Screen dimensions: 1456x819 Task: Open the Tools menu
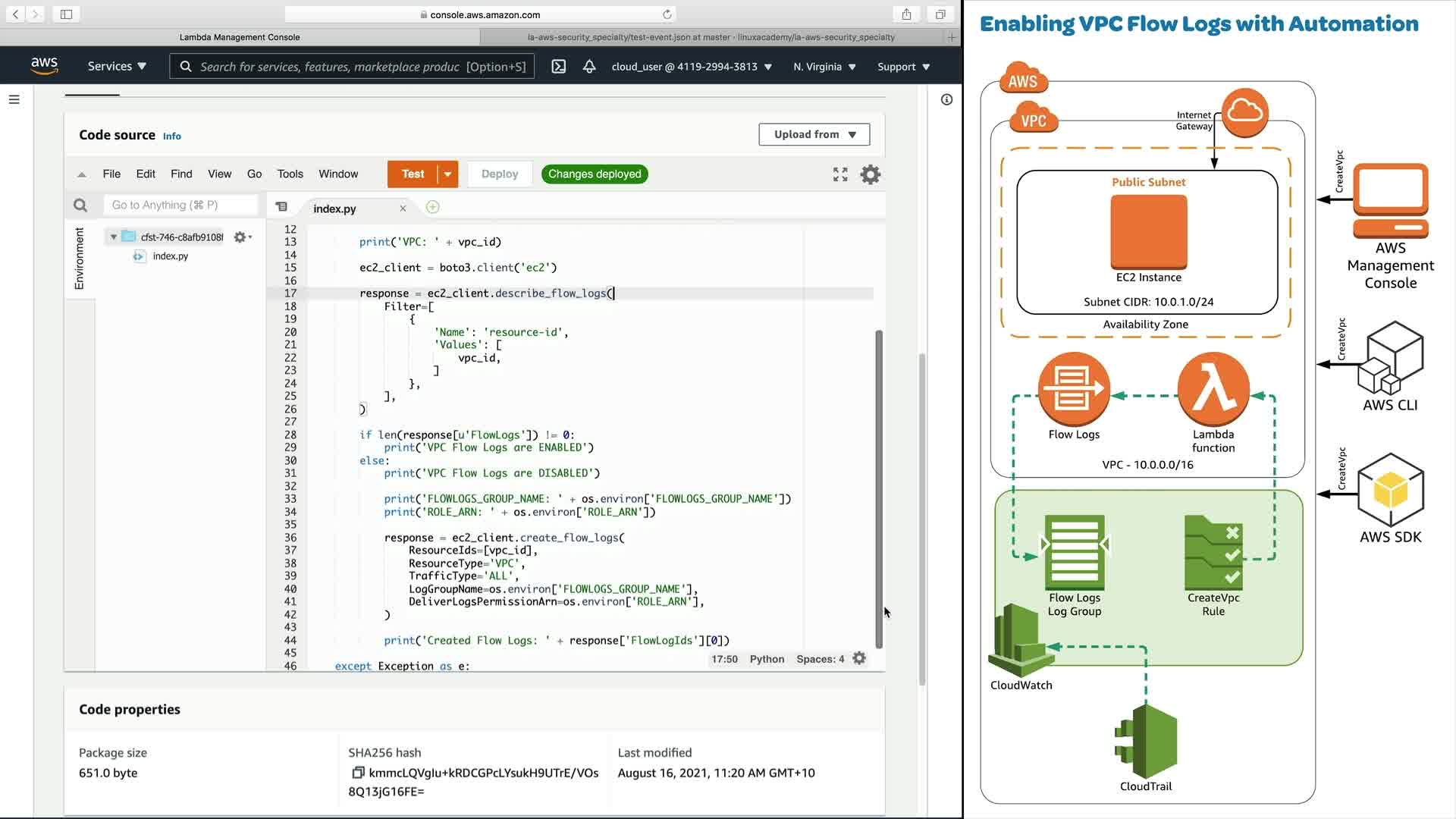(x=290, y=174)
